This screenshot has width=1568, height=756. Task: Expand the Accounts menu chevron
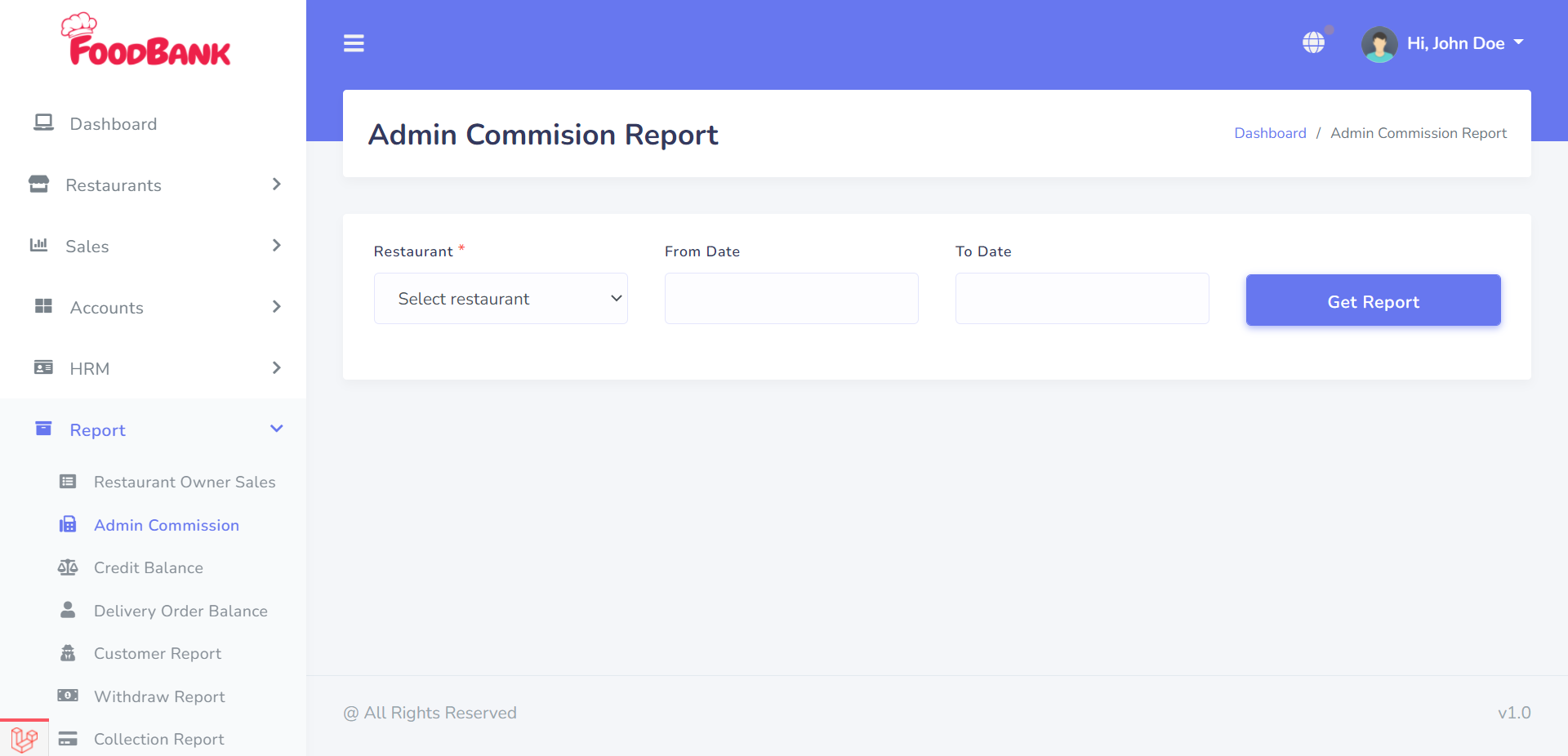pos(276,307)
